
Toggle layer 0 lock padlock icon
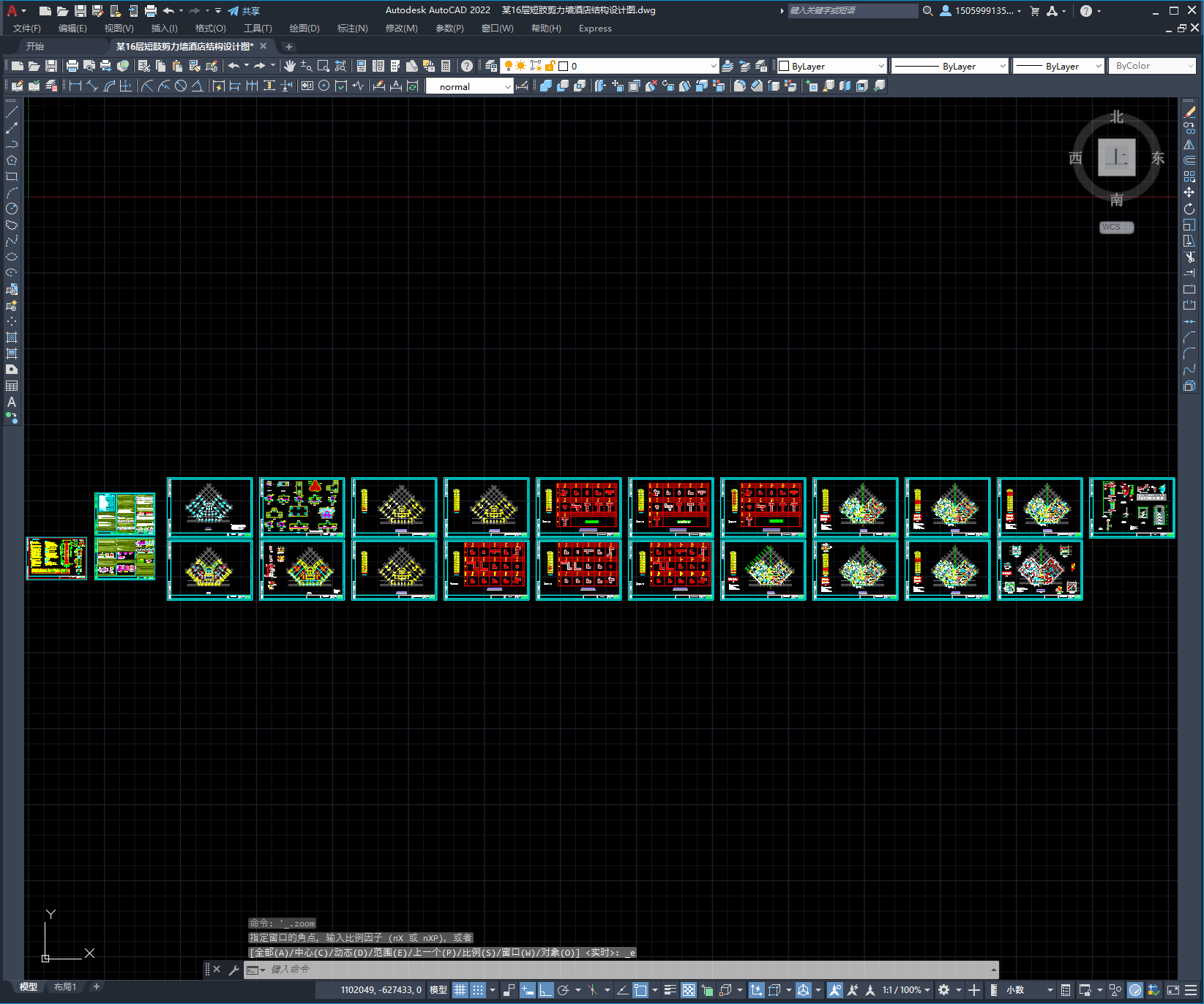pos(550,66)
